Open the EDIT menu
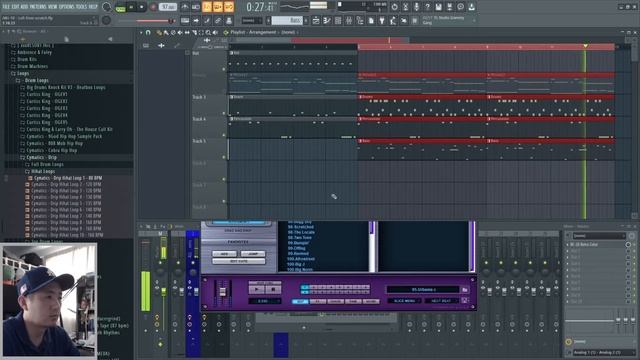The image size is (640, 360). [15, 7]
